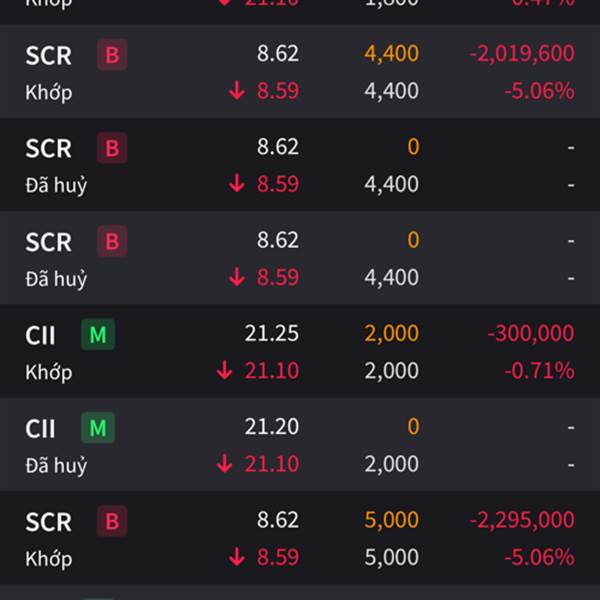Screen dimensions: 600x600
Task: Tap the orange 4,400 matched quantity
Action: click(391, 53)
